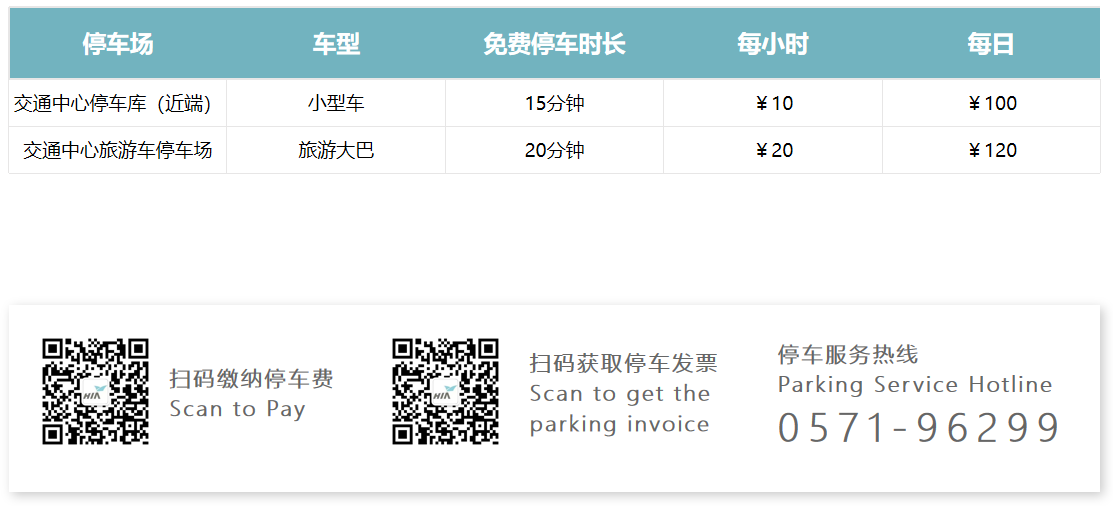Screen dimensions: 1113x506
Task: Select 交通中心旅游车停车场 cell
Action: point(118,150)
